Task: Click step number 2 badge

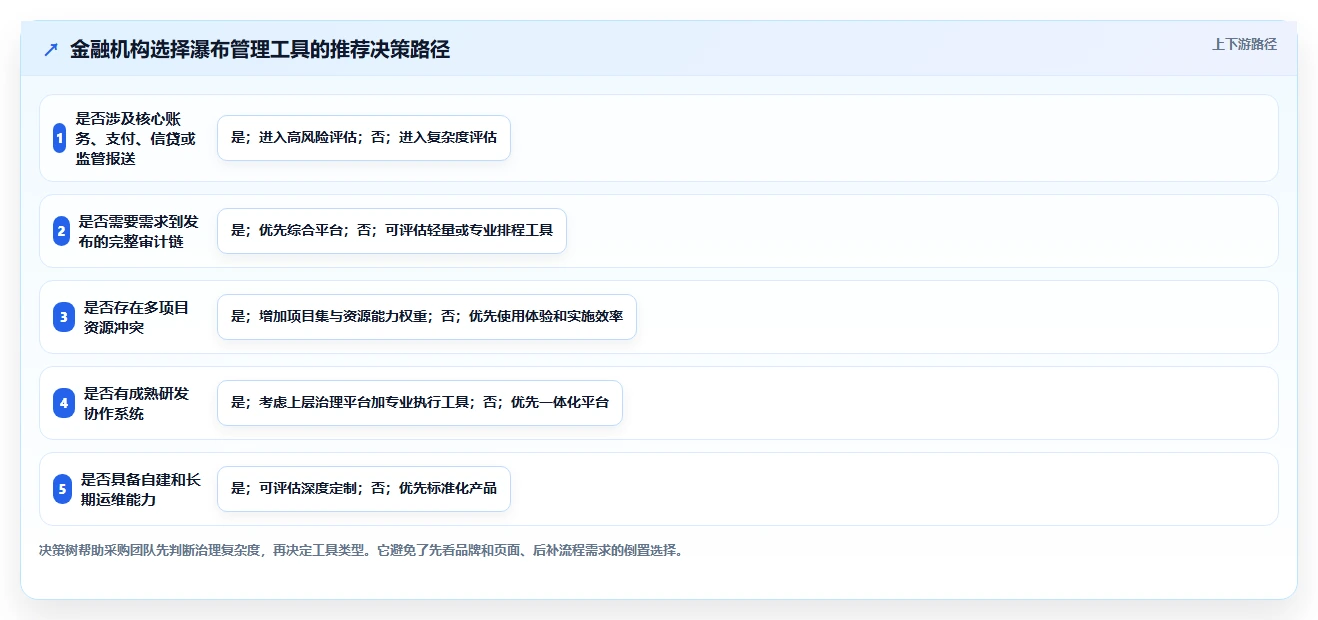Action: pyautogui.click(x=62, y=231)
